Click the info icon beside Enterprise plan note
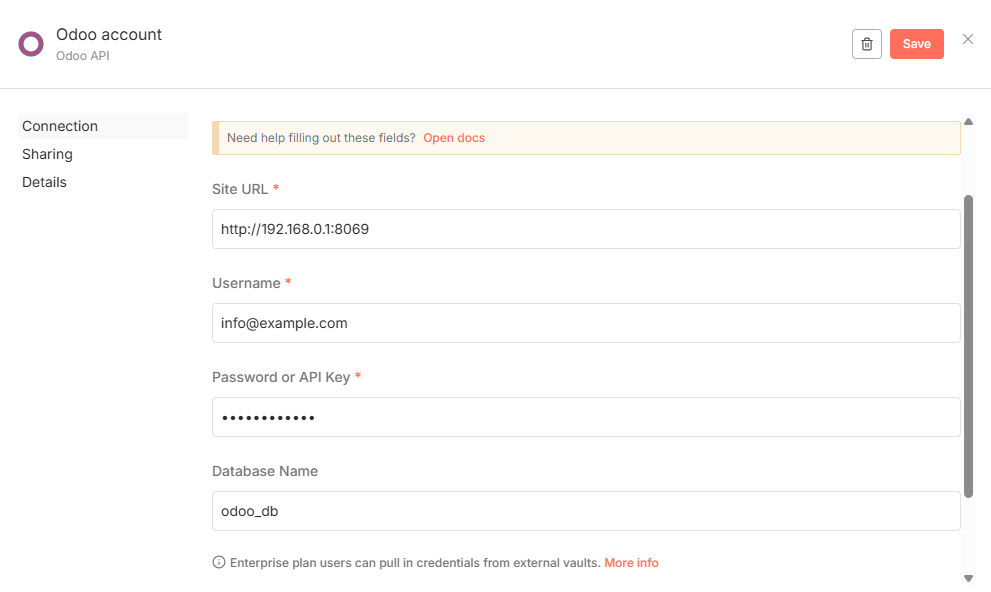 [218, 562]
